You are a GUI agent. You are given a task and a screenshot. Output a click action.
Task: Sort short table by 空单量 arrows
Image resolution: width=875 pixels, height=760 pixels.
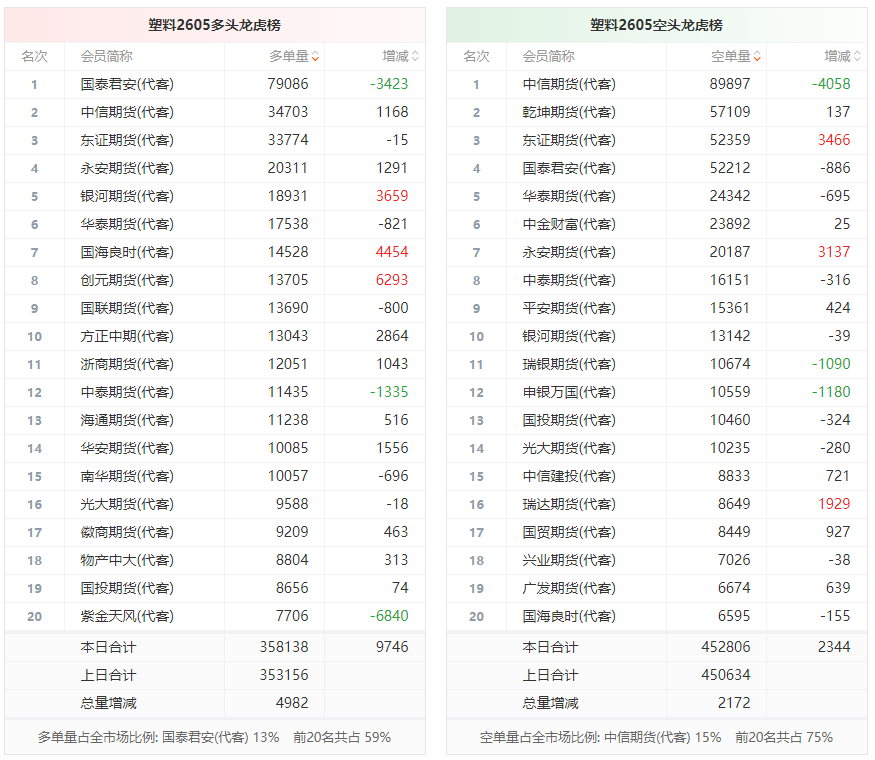[x=757, y=56]
